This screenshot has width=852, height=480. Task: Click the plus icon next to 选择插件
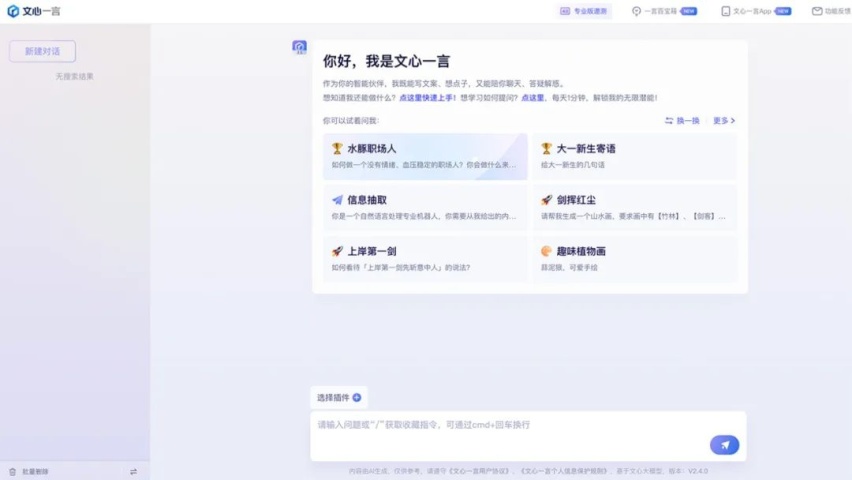point(357,397)
